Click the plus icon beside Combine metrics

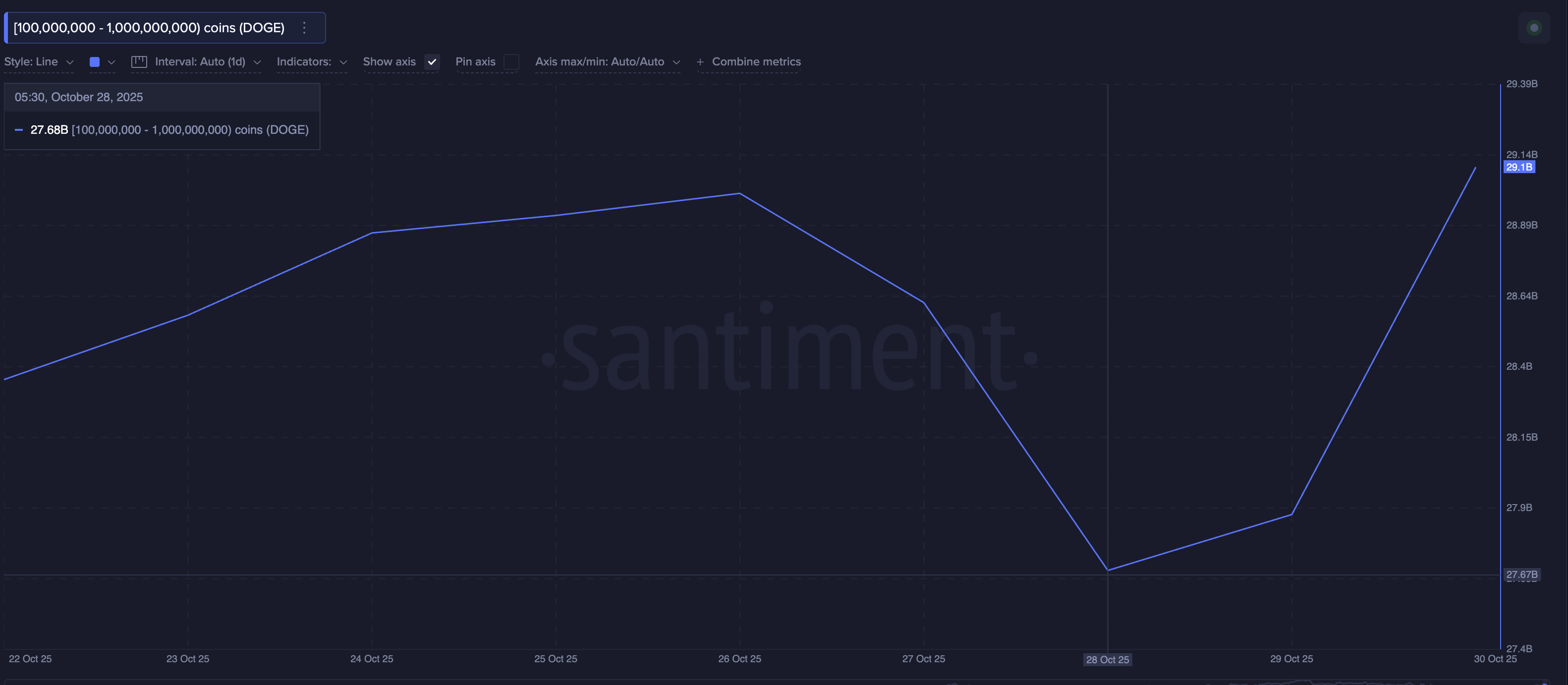[700, 61]
